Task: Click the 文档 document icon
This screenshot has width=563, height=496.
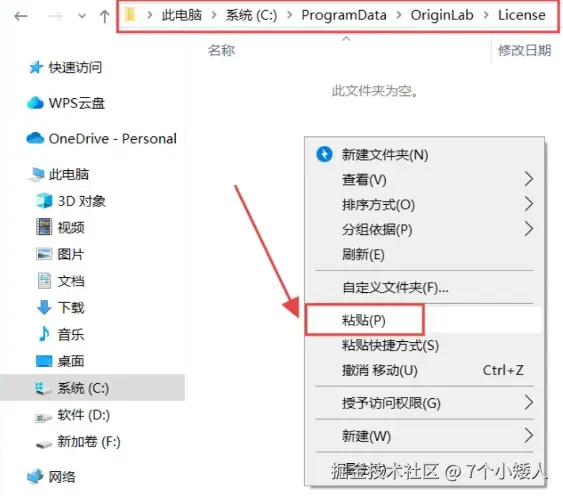Action: 44,281
